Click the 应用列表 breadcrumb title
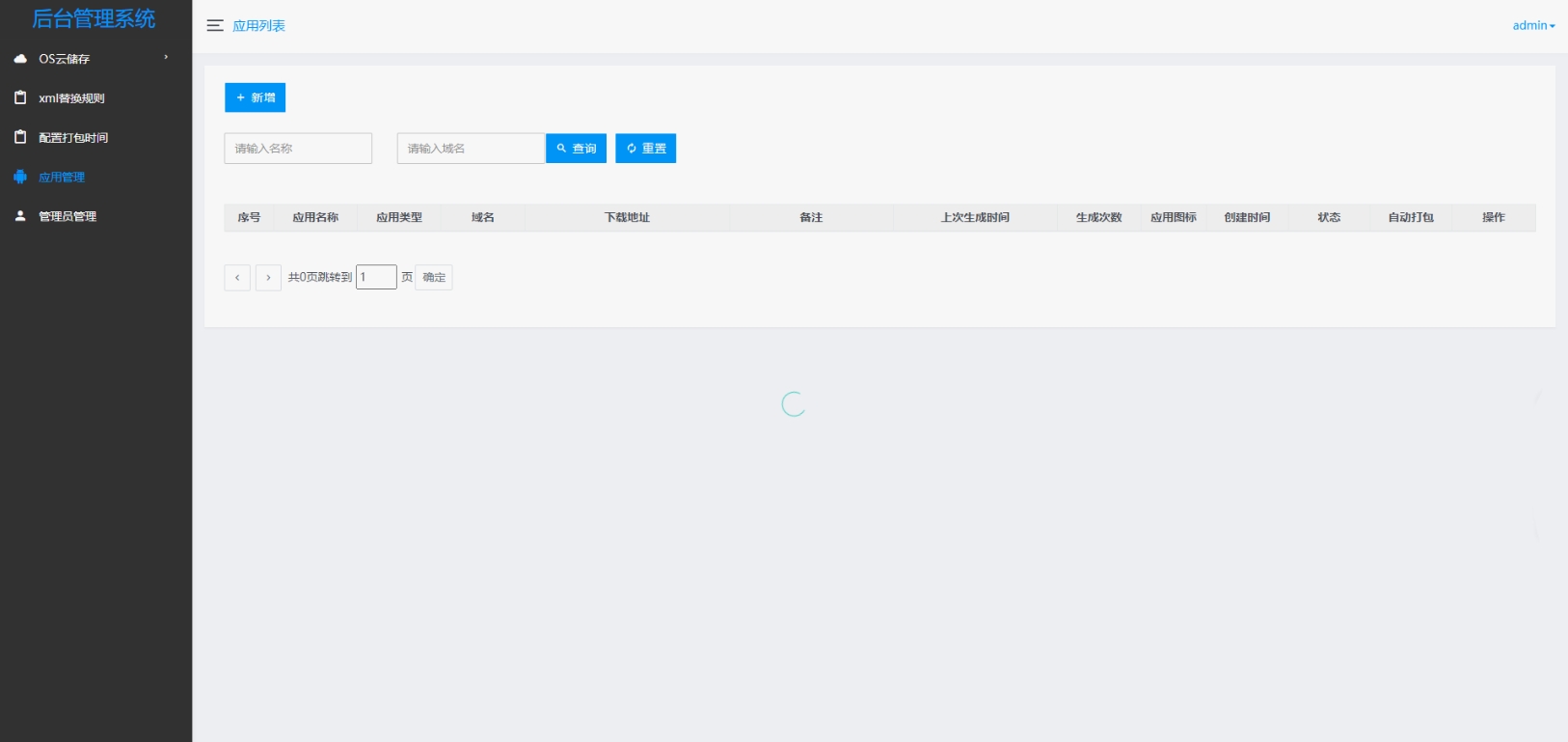Image resolution: width=1568 pixels, height=742 pixels. 258,26
